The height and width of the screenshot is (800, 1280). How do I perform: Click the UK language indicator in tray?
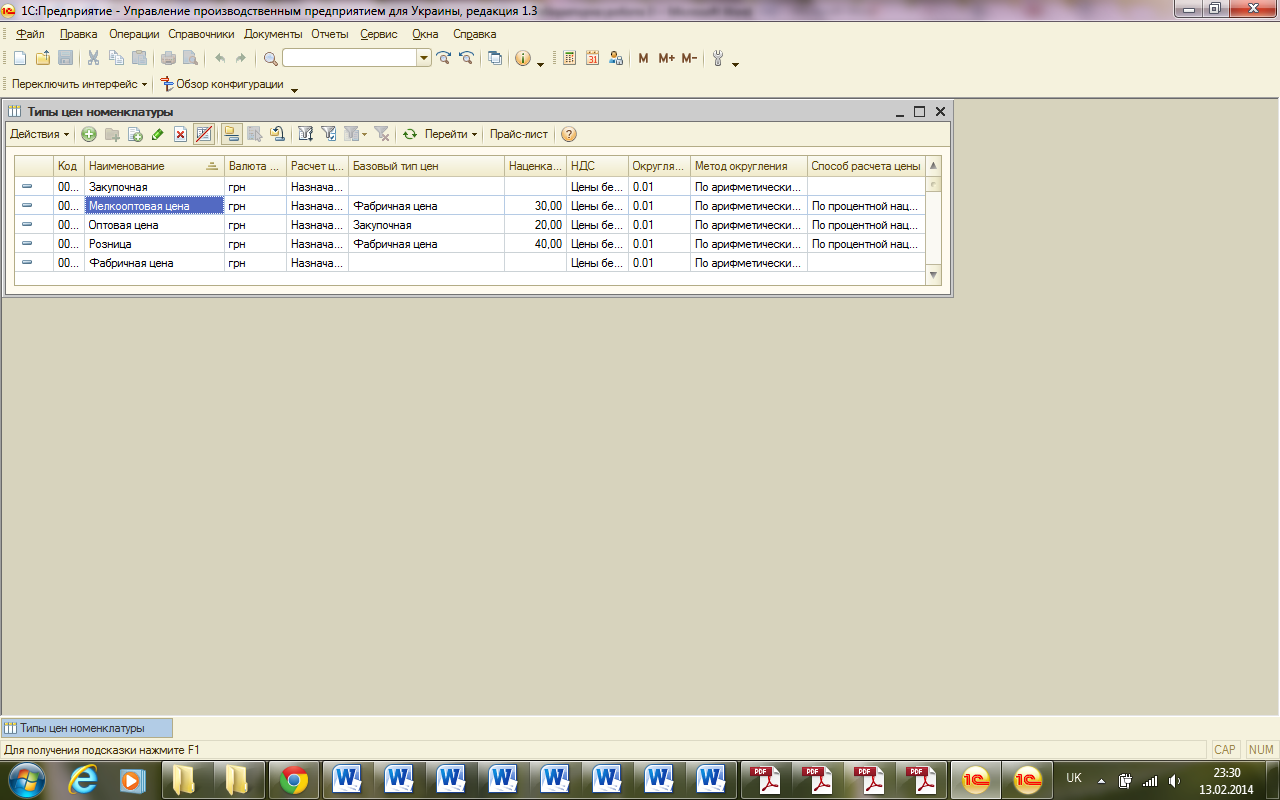1074,778
